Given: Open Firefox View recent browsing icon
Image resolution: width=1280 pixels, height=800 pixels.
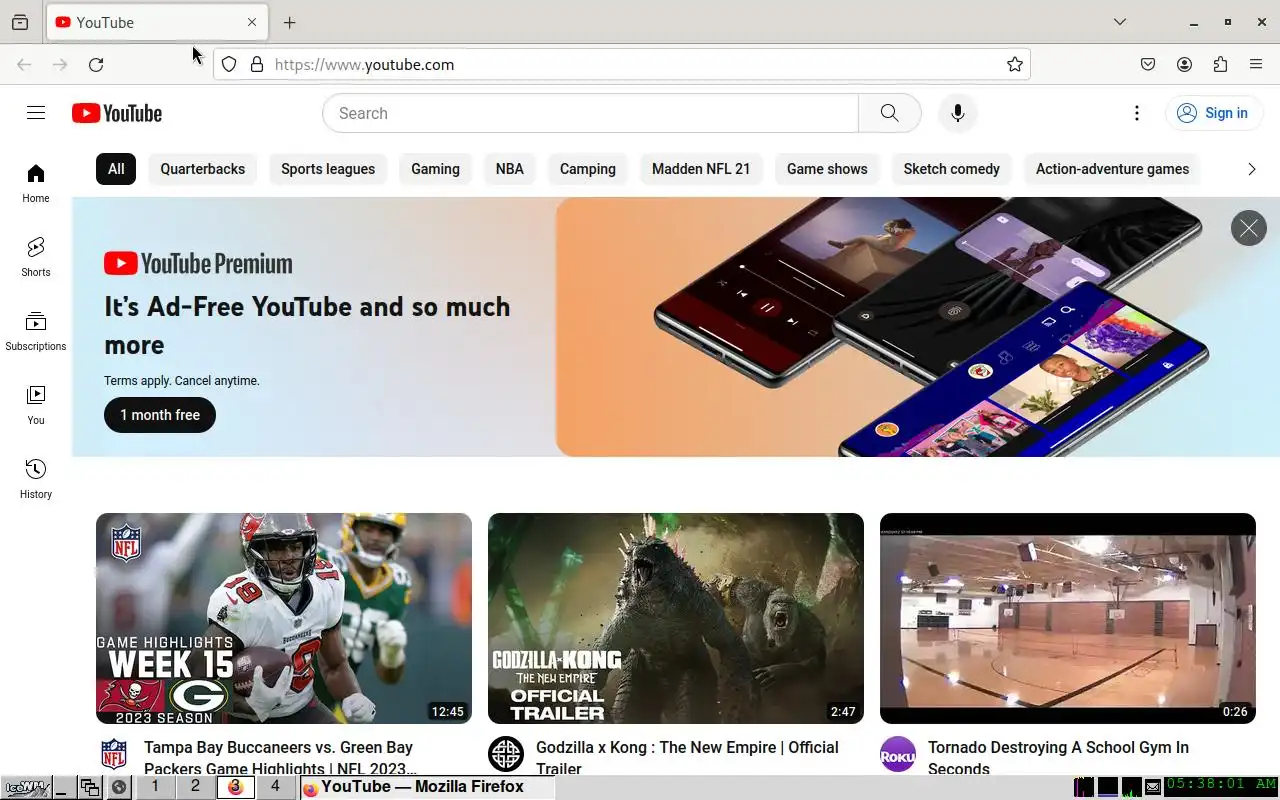Looking at the screenshot, I should (20, 22).
